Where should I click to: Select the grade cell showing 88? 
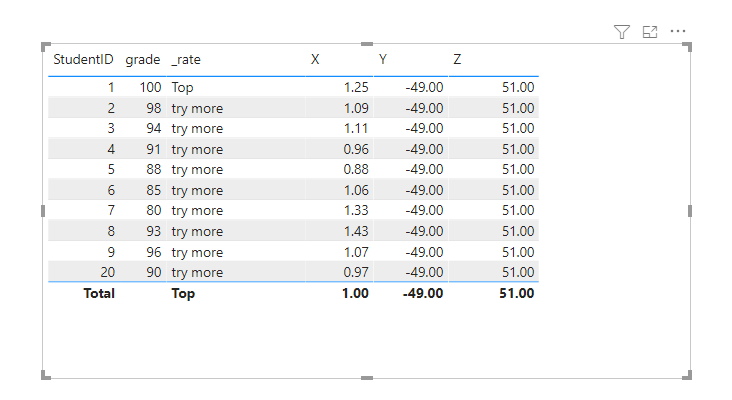tap(154, 169)
